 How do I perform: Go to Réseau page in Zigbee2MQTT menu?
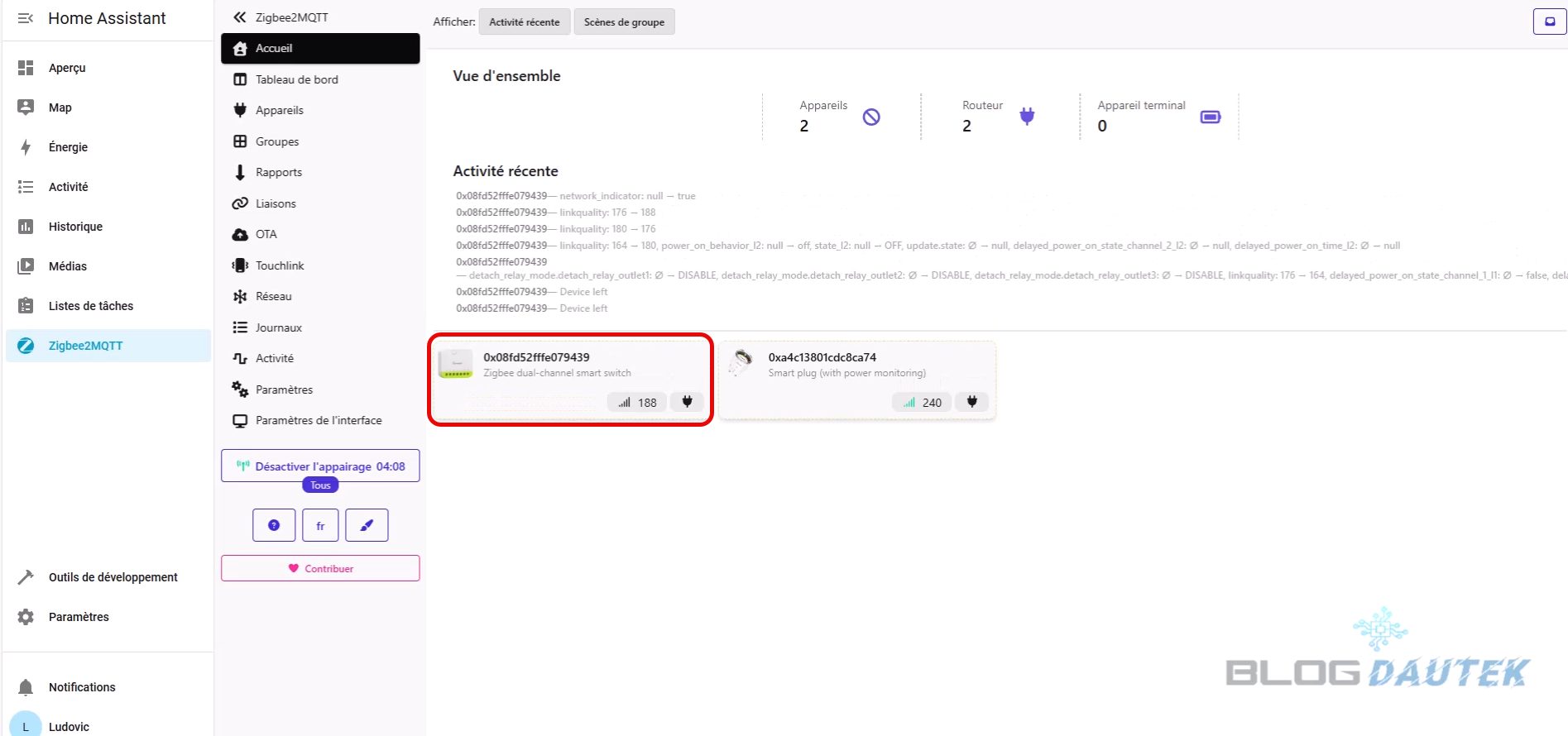tap(273, 296)
